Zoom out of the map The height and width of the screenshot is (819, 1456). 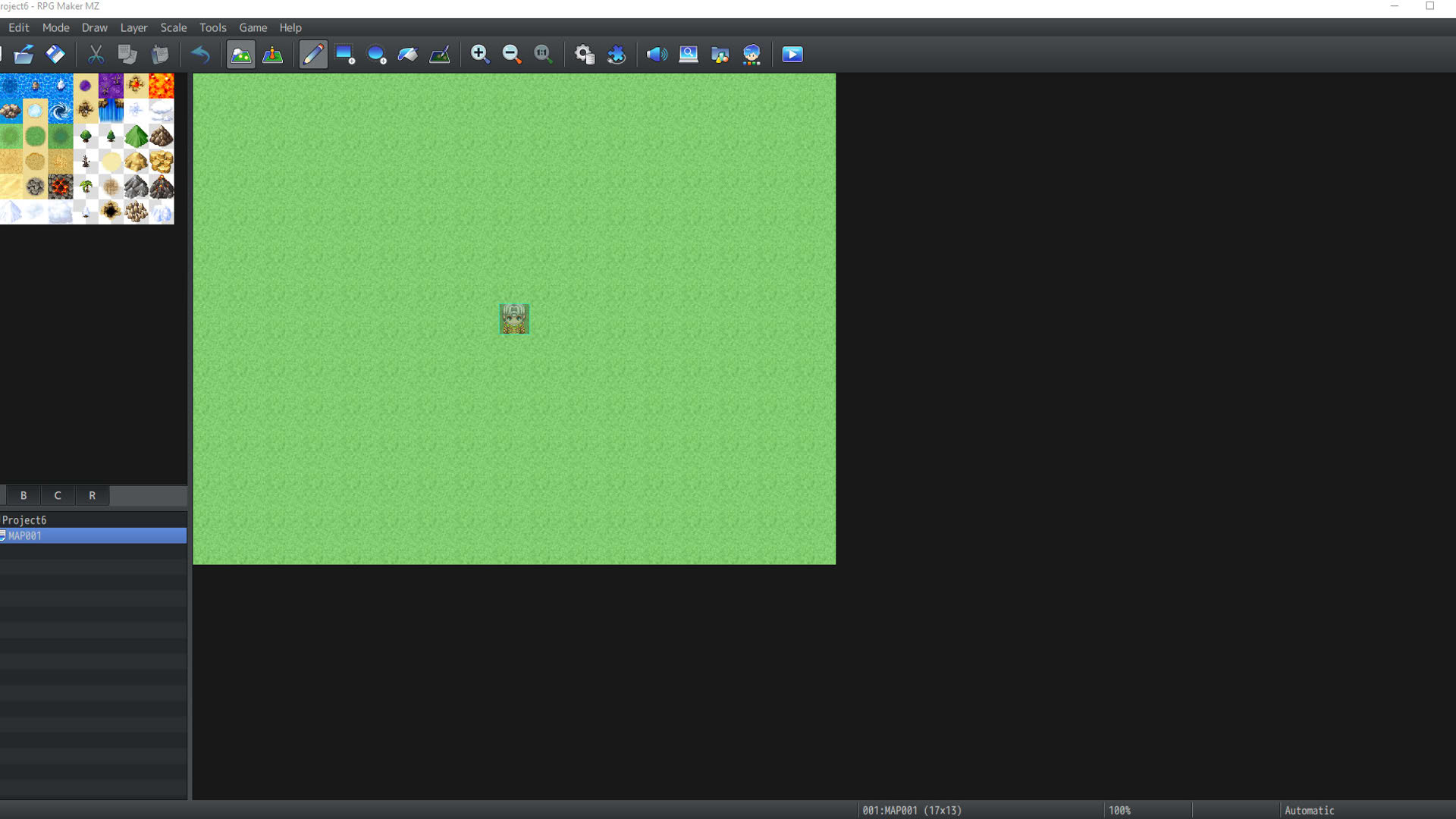pyautogui.click(x=512, y=55)
